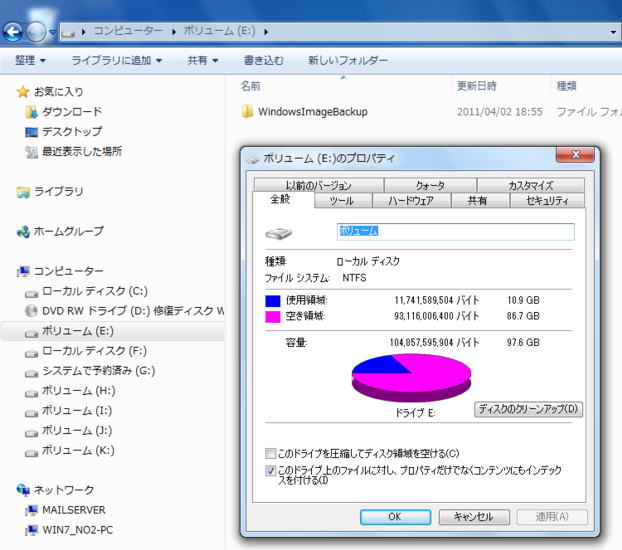The width and height of the screenshot is (622, 550).
Task: Click the ネットワーク icon in sidebar
Action: coord(23,490)
